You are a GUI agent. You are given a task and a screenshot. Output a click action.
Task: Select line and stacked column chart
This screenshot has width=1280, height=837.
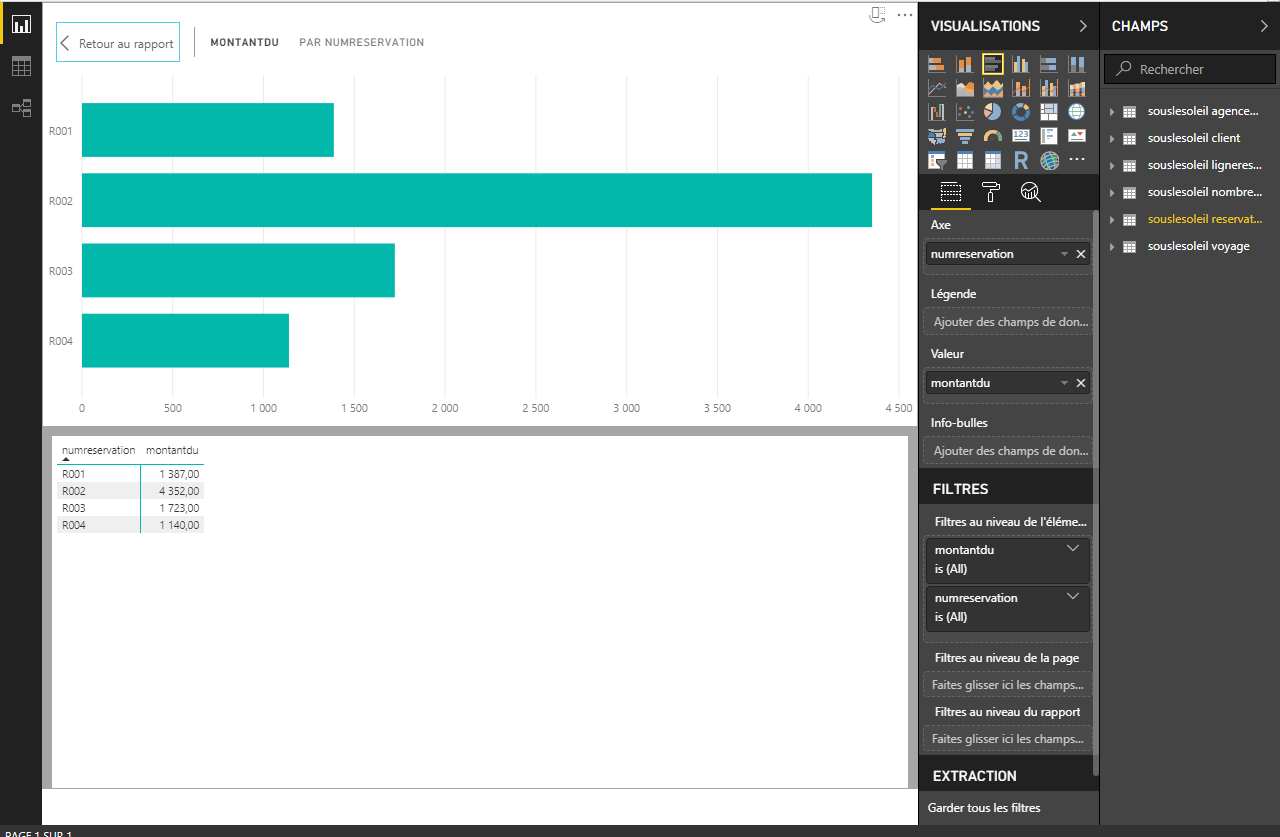tap(1021, 88)
